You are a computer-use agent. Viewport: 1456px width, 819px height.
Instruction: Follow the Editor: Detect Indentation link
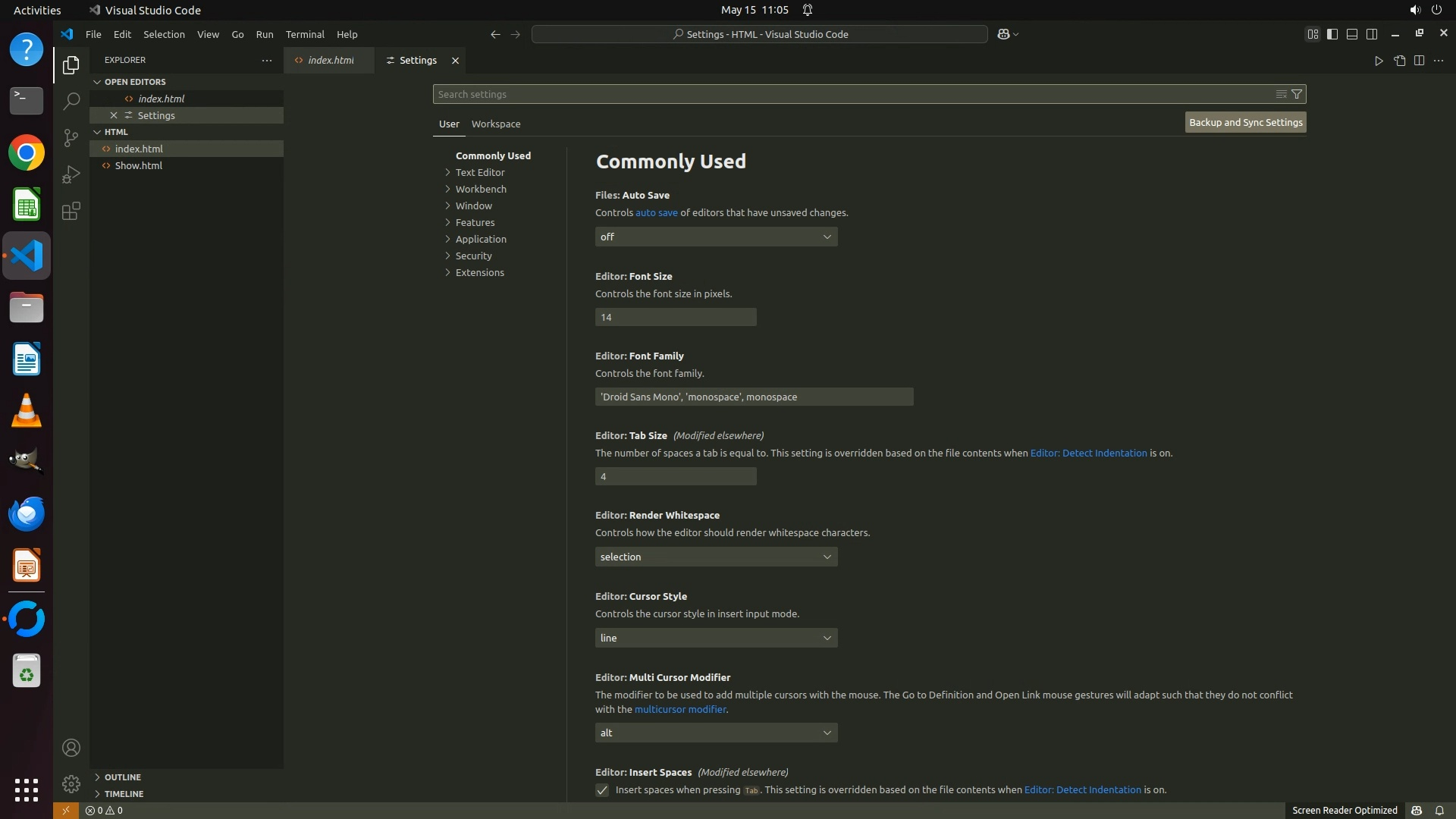coord(1088,453)
